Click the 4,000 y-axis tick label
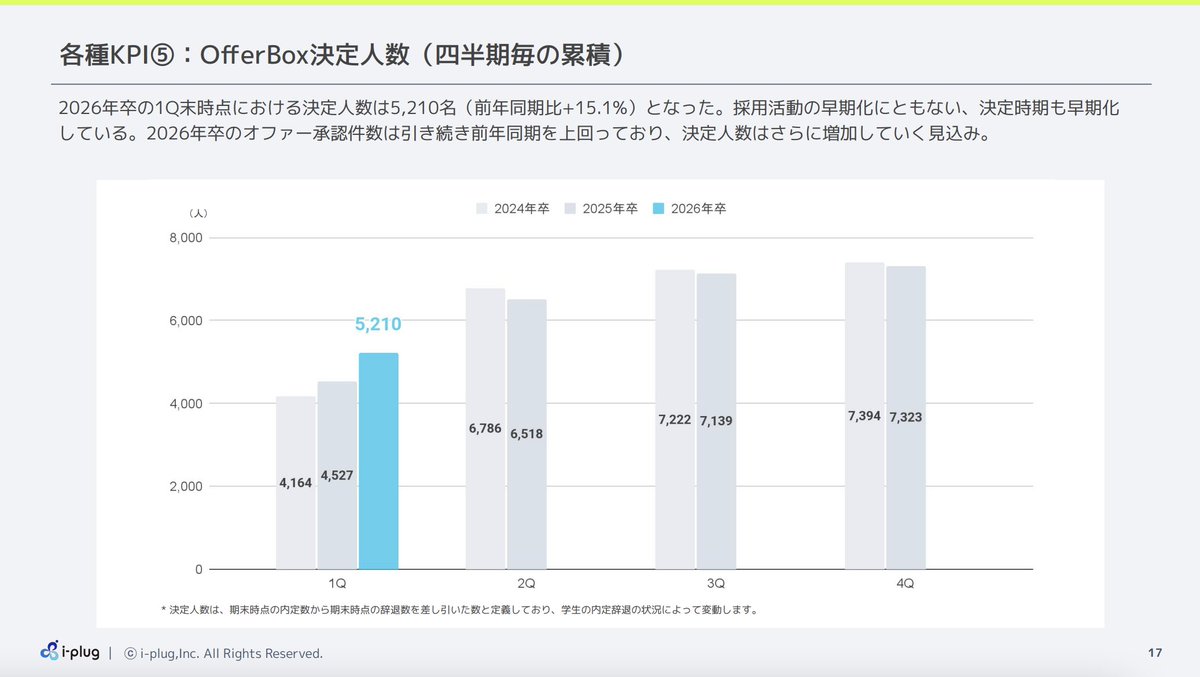 [x=185, y=404]
